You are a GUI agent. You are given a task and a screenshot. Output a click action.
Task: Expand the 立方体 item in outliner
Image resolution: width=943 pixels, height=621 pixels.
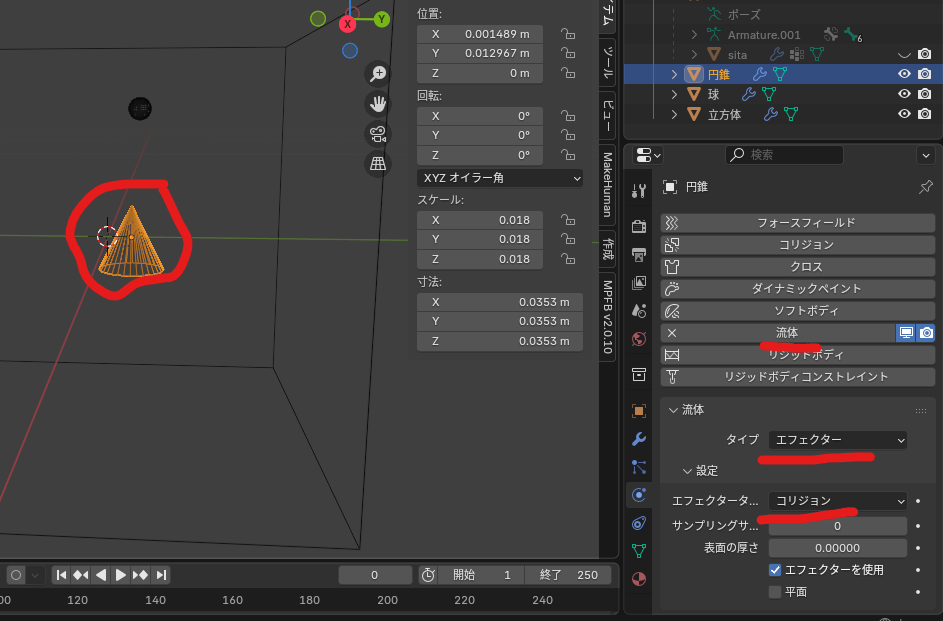pyautogui.click(x=675, y=114)
